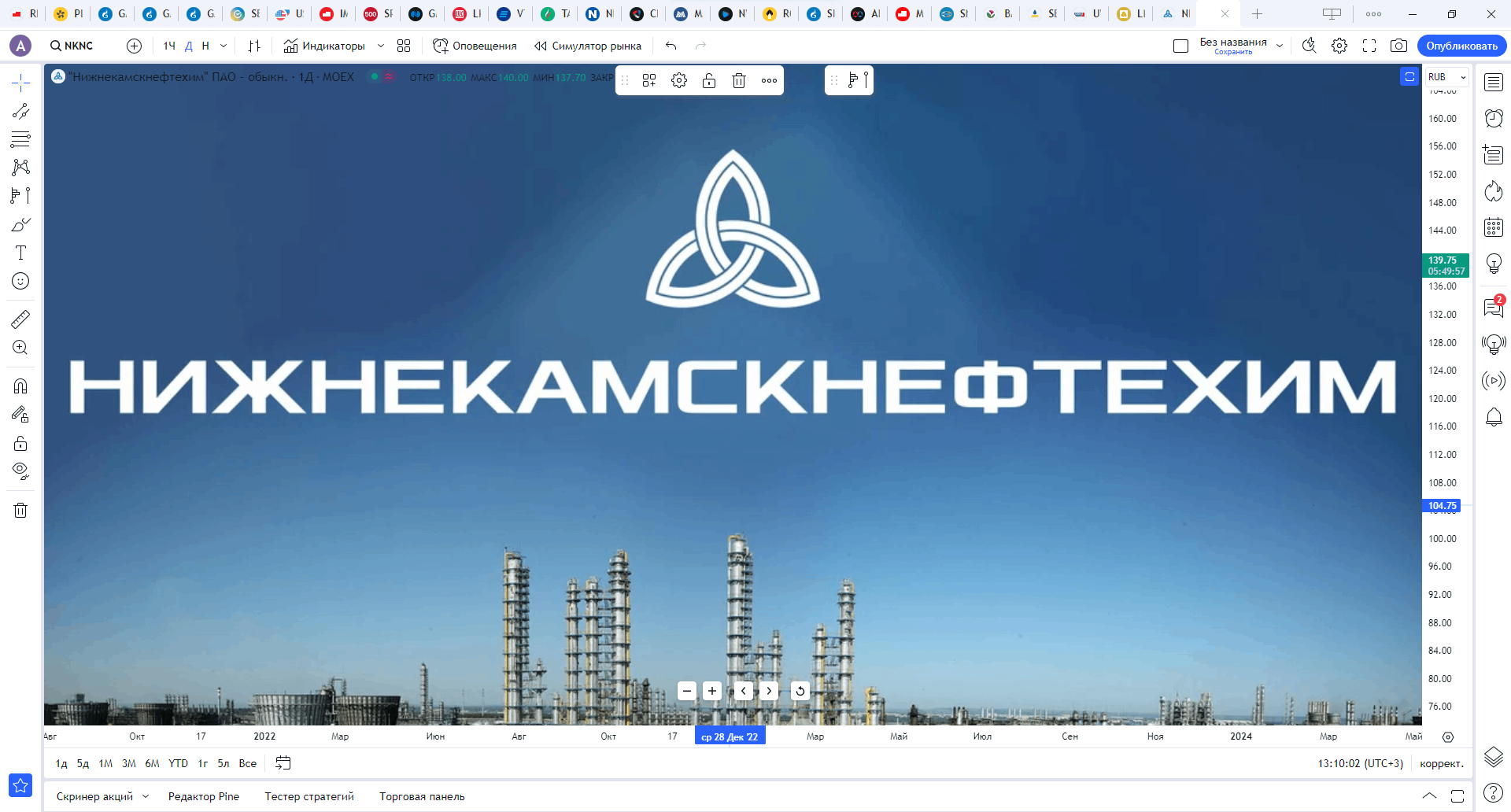The height and width of the screenshot is (812, 1511).
Task: Select the 1Ч hourly timeframe
Action: tap(169, 46)
